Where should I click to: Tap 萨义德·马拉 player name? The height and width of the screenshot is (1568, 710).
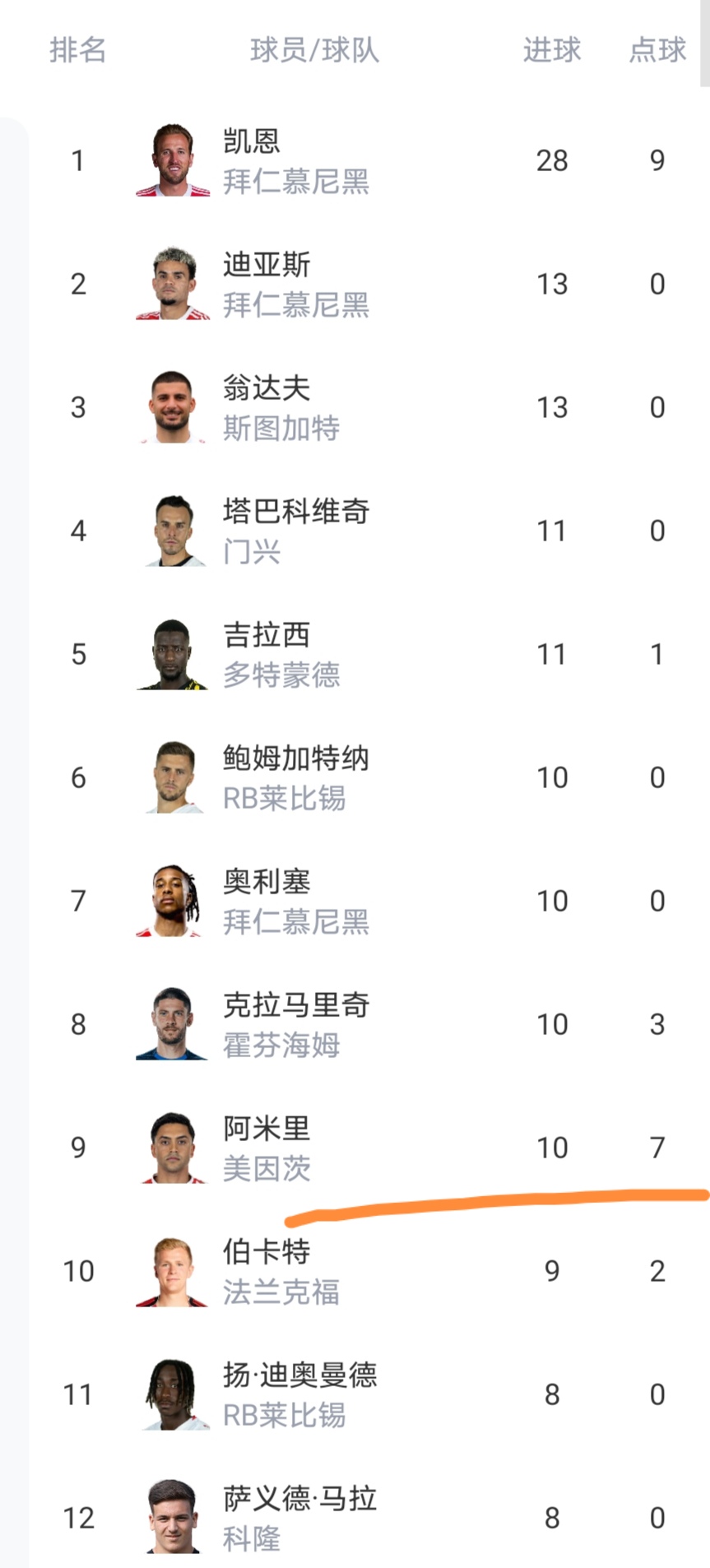point(299,1499)
